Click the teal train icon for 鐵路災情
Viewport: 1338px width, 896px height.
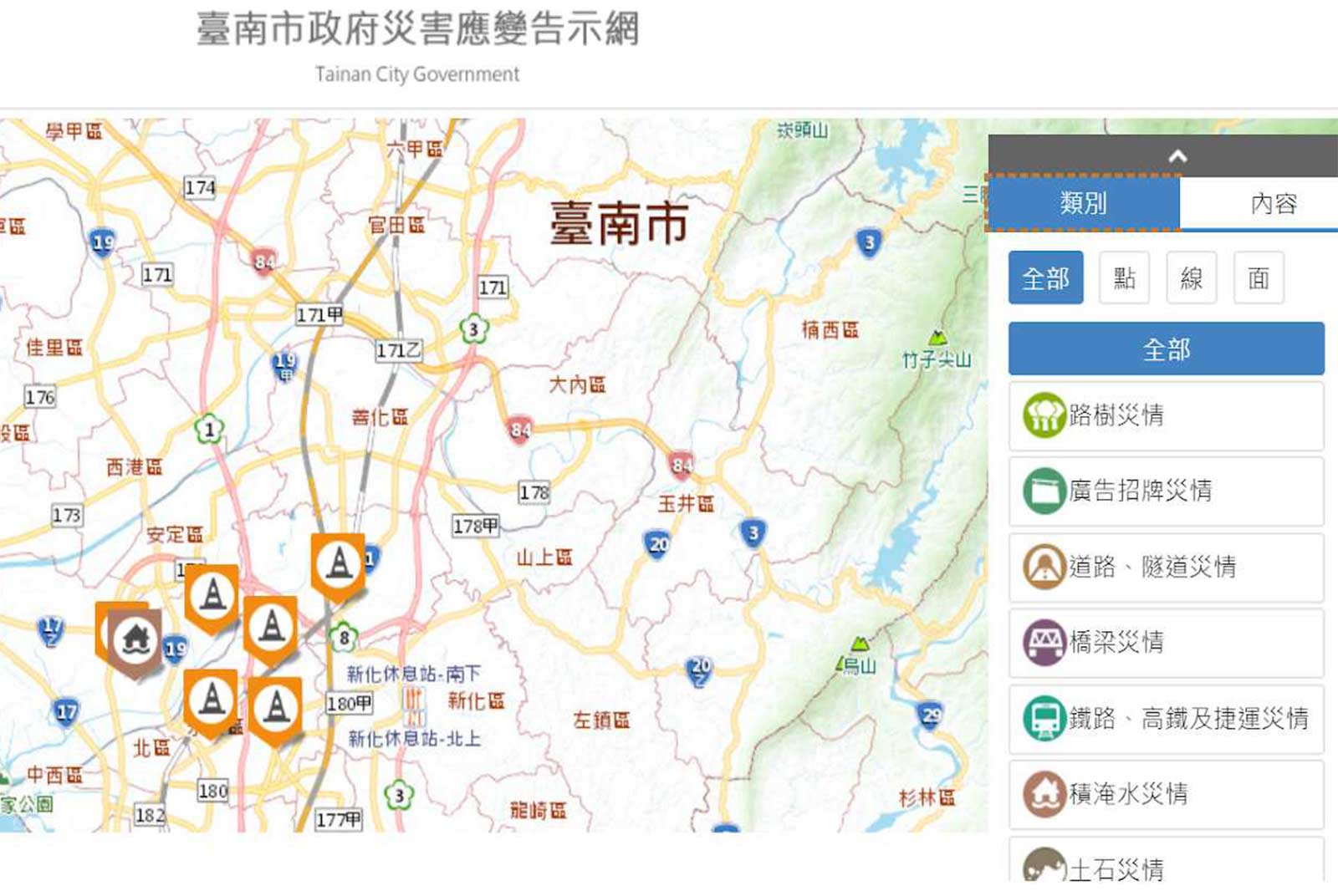click(x=1044, y=718)
